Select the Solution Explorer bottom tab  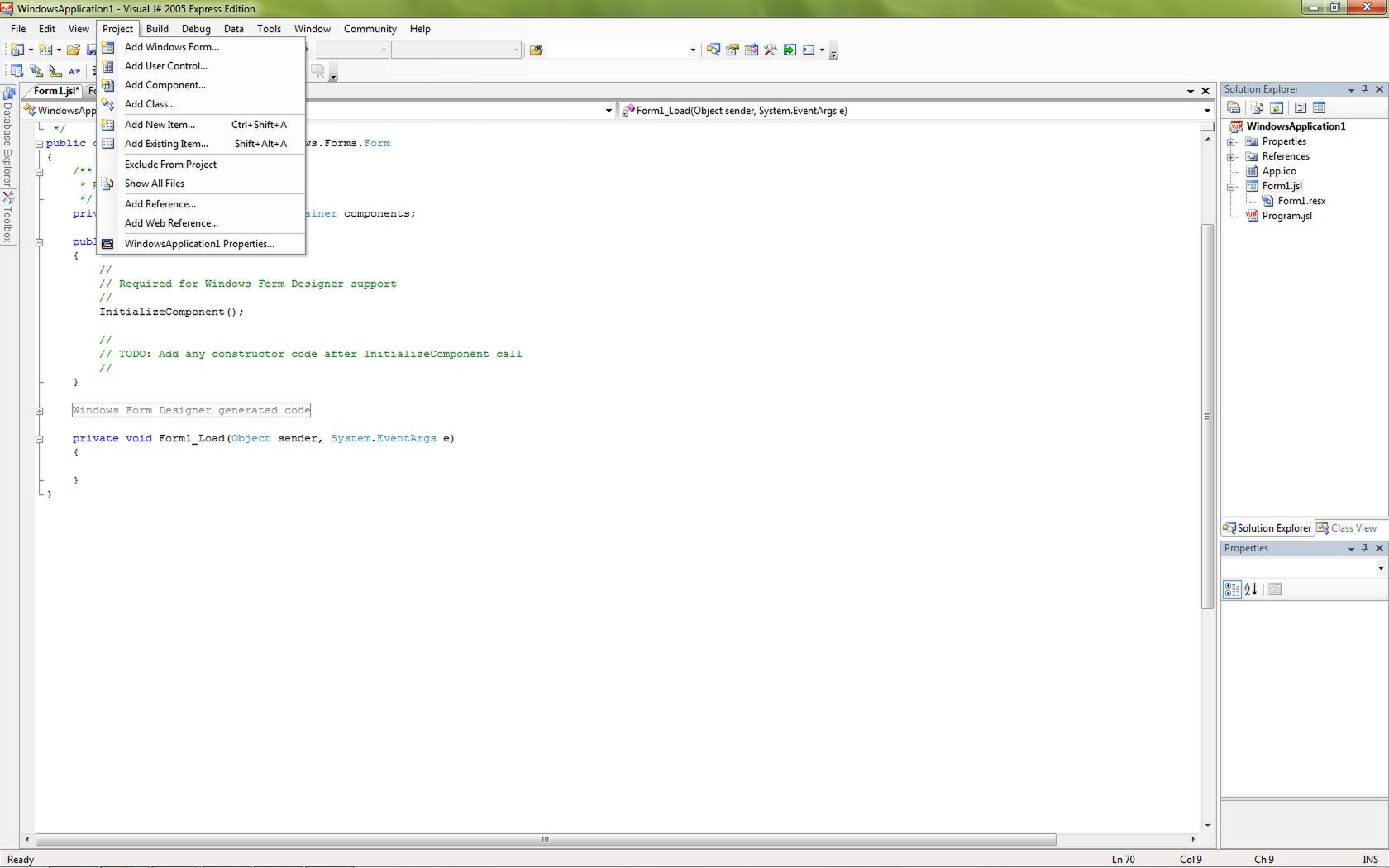[x=1267, y=528]
